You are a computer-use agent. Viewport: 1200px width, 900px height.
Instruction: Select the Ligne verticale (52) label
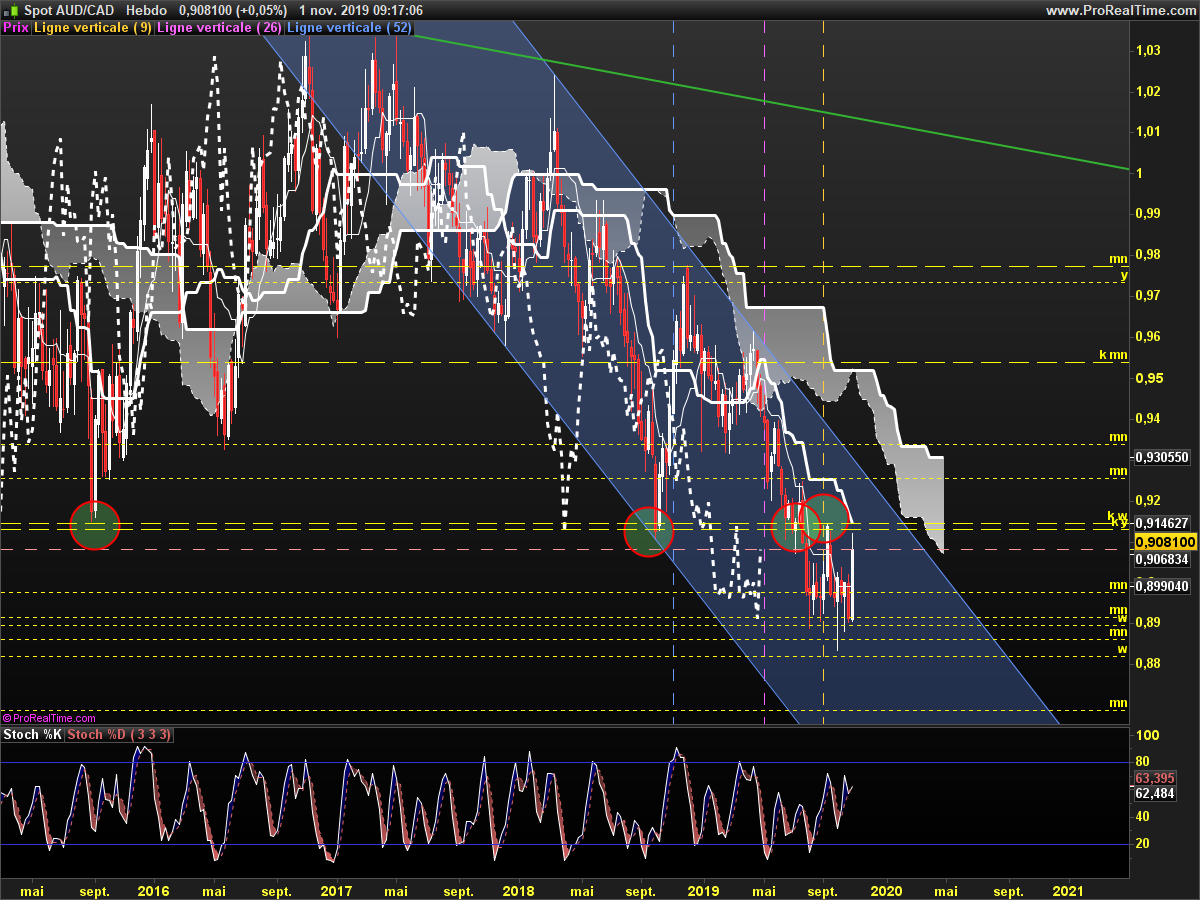pos(349,28)
